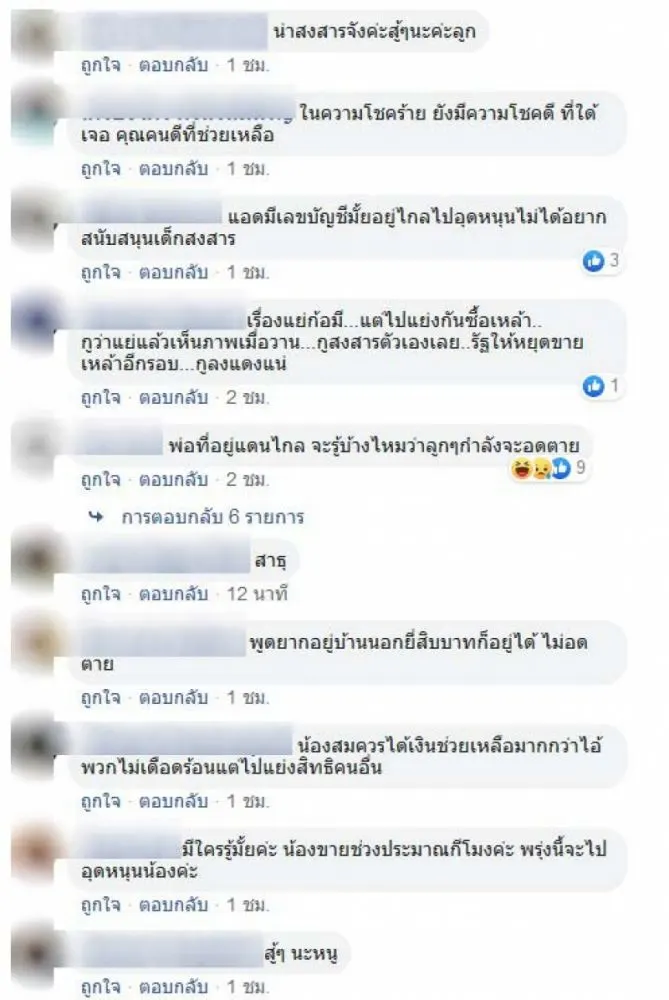Open avatar of สาธุ commenter
Image resolution: width=669 pixels, height=1000 pixels.
35,561
